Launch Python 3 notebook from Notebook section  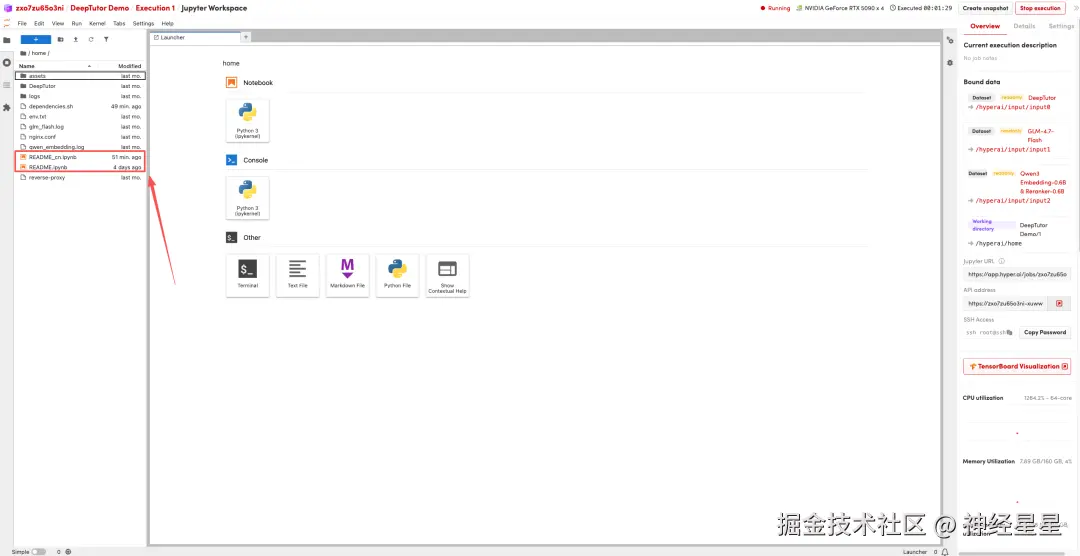pos(247,121)
